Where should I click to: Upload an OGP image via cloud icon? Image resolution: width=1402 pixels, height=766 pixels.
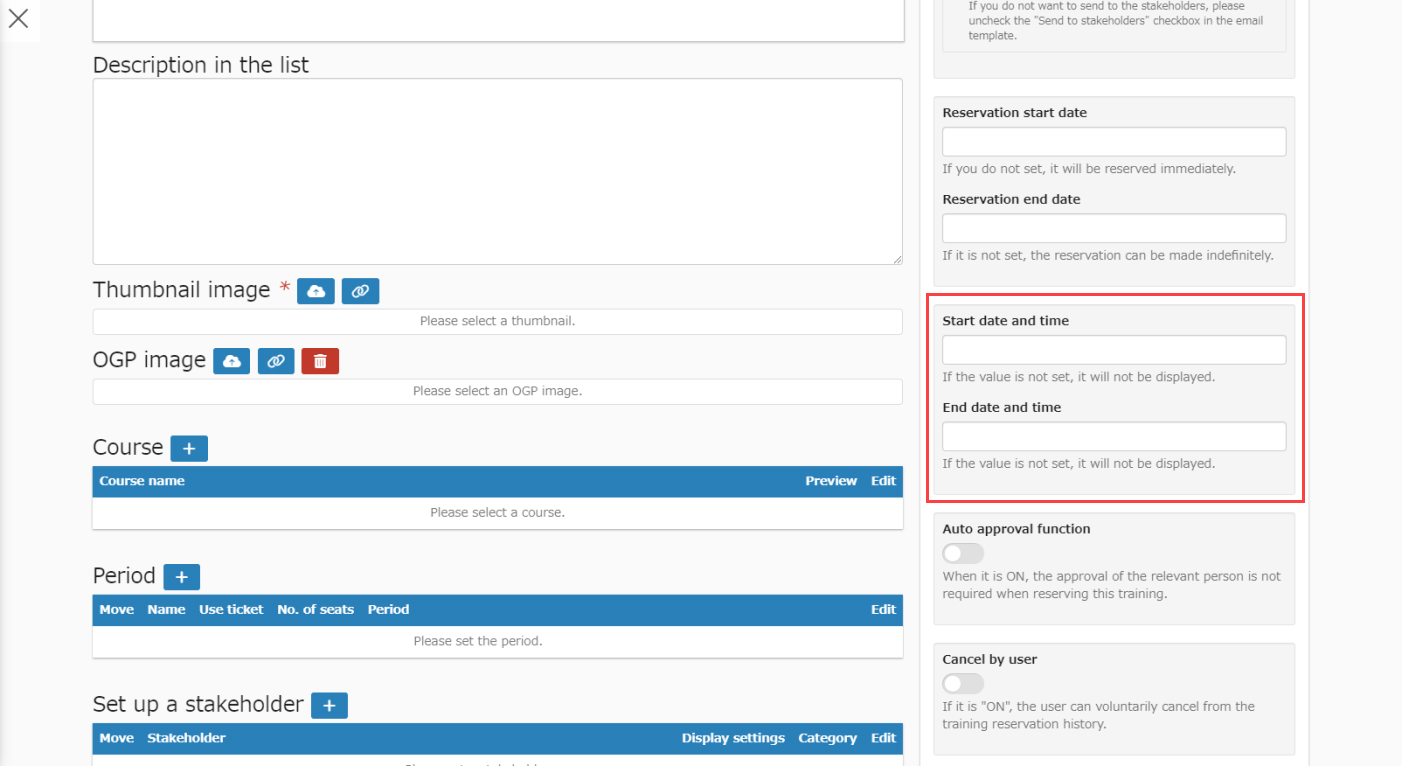click(232, 361)
